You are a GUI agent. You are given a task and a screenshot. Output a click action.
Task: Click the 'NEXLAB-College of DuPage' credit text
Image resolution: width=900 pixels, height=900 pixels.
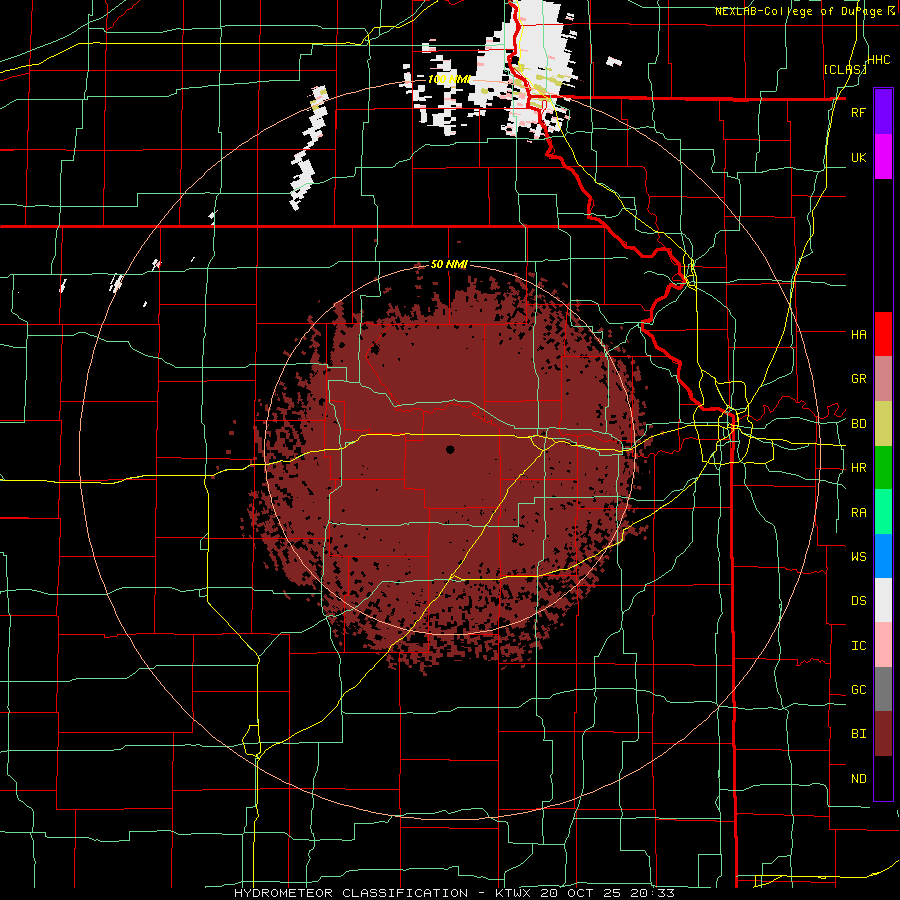[x=801, y=11]
